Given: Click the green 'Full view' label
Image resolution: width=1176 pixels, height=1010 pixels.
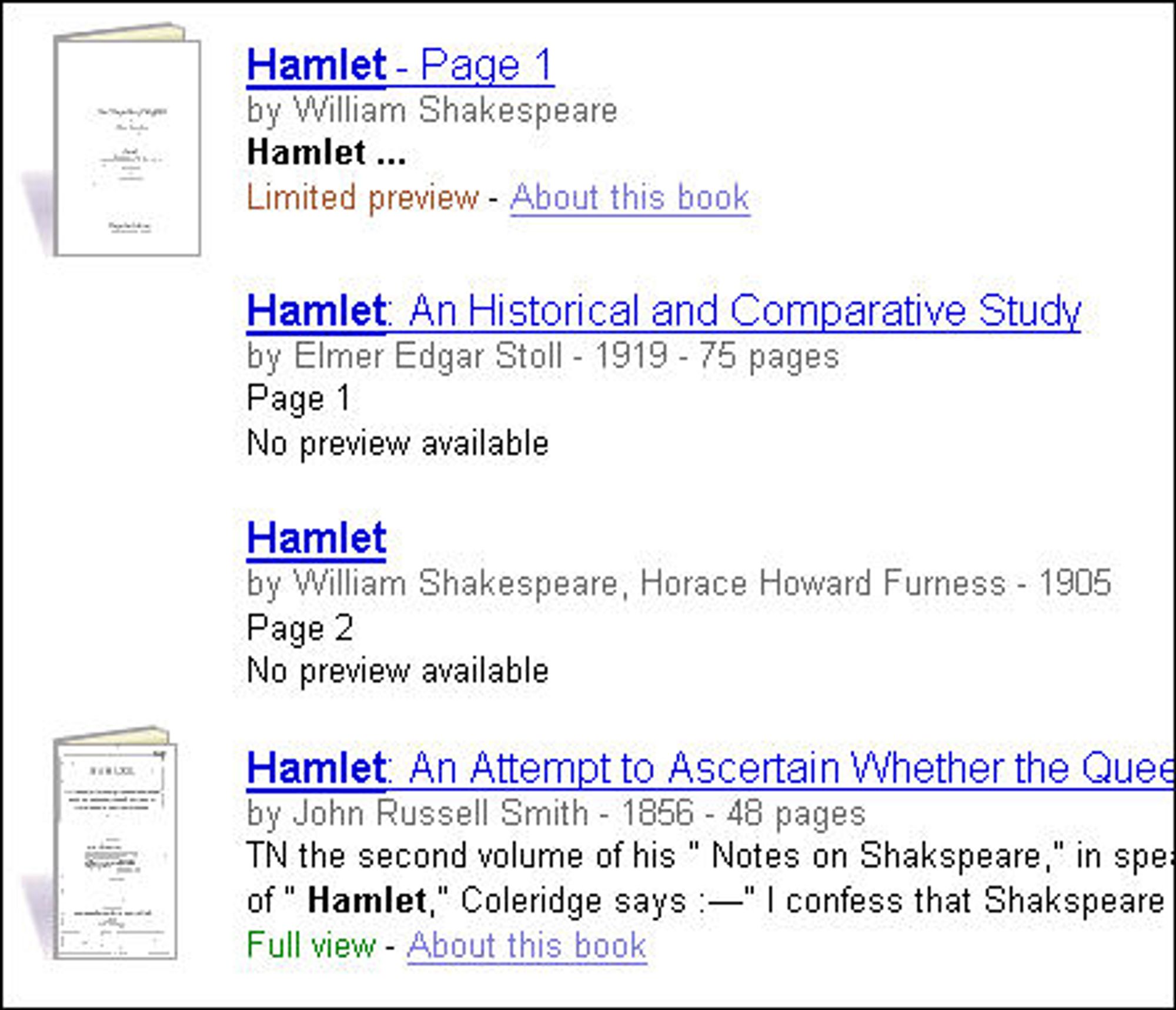Looking at the screenshot, I should [x=311, y=946].
